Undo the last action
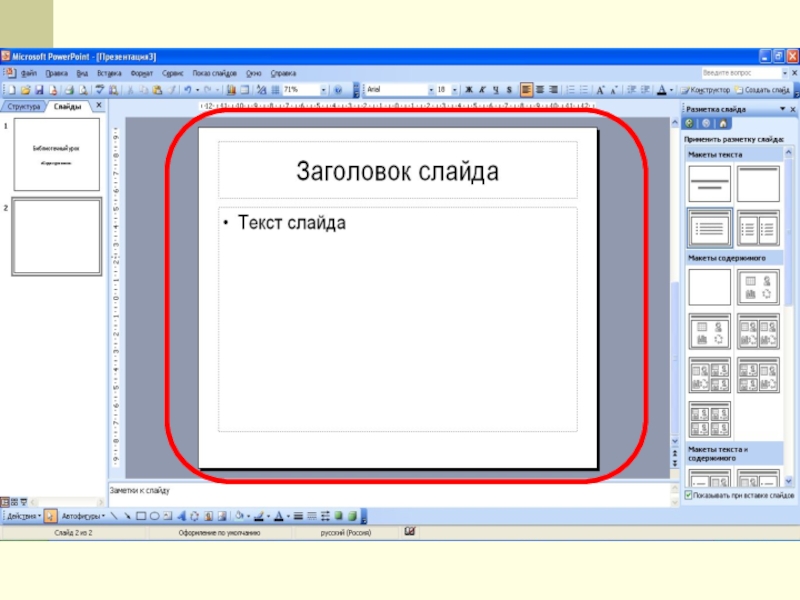 pos(188,90)
